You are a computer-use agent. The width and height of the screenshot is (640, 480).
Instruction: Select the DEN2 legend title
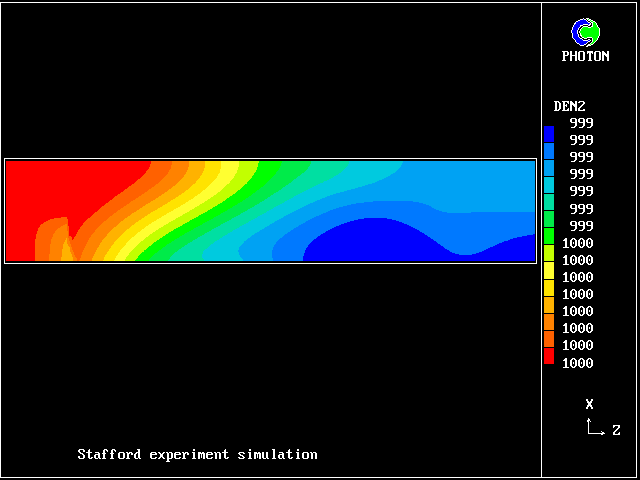pyautogui.click(x=569, y=106)
